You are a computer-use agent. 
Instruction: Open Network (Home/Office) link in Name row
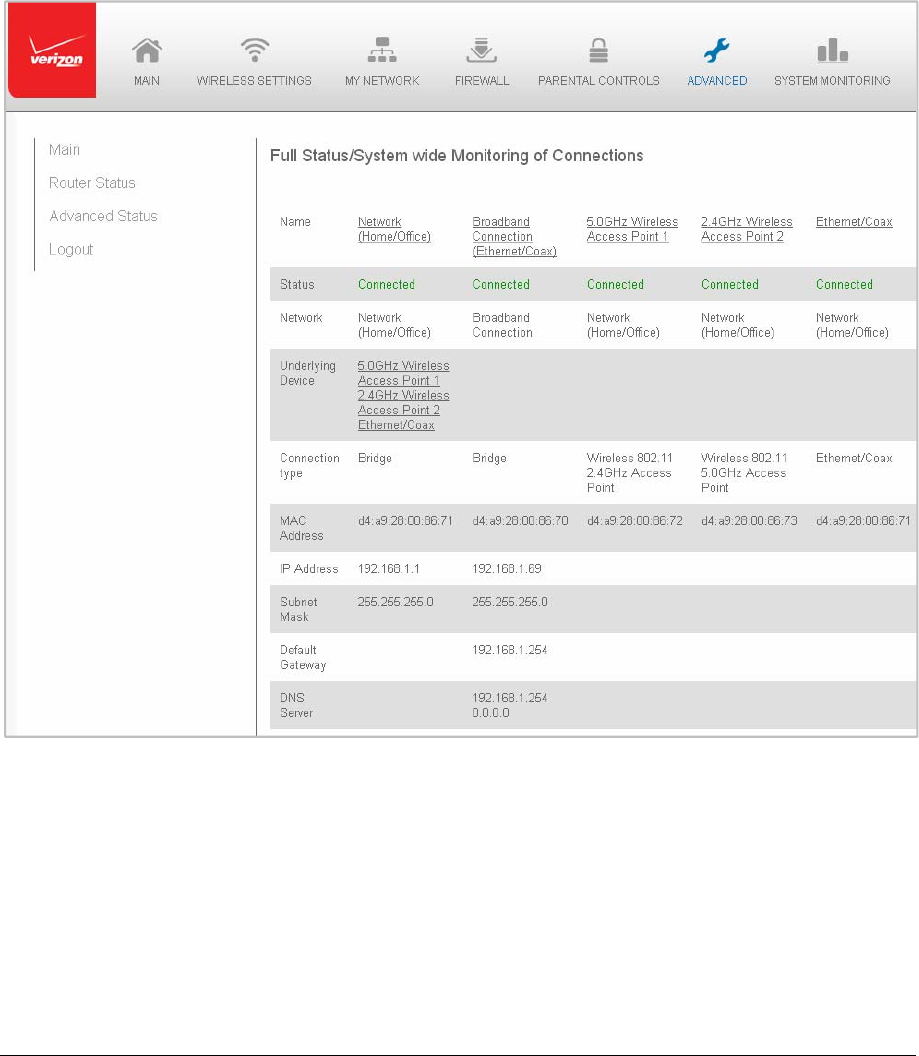tap(394, 230)
